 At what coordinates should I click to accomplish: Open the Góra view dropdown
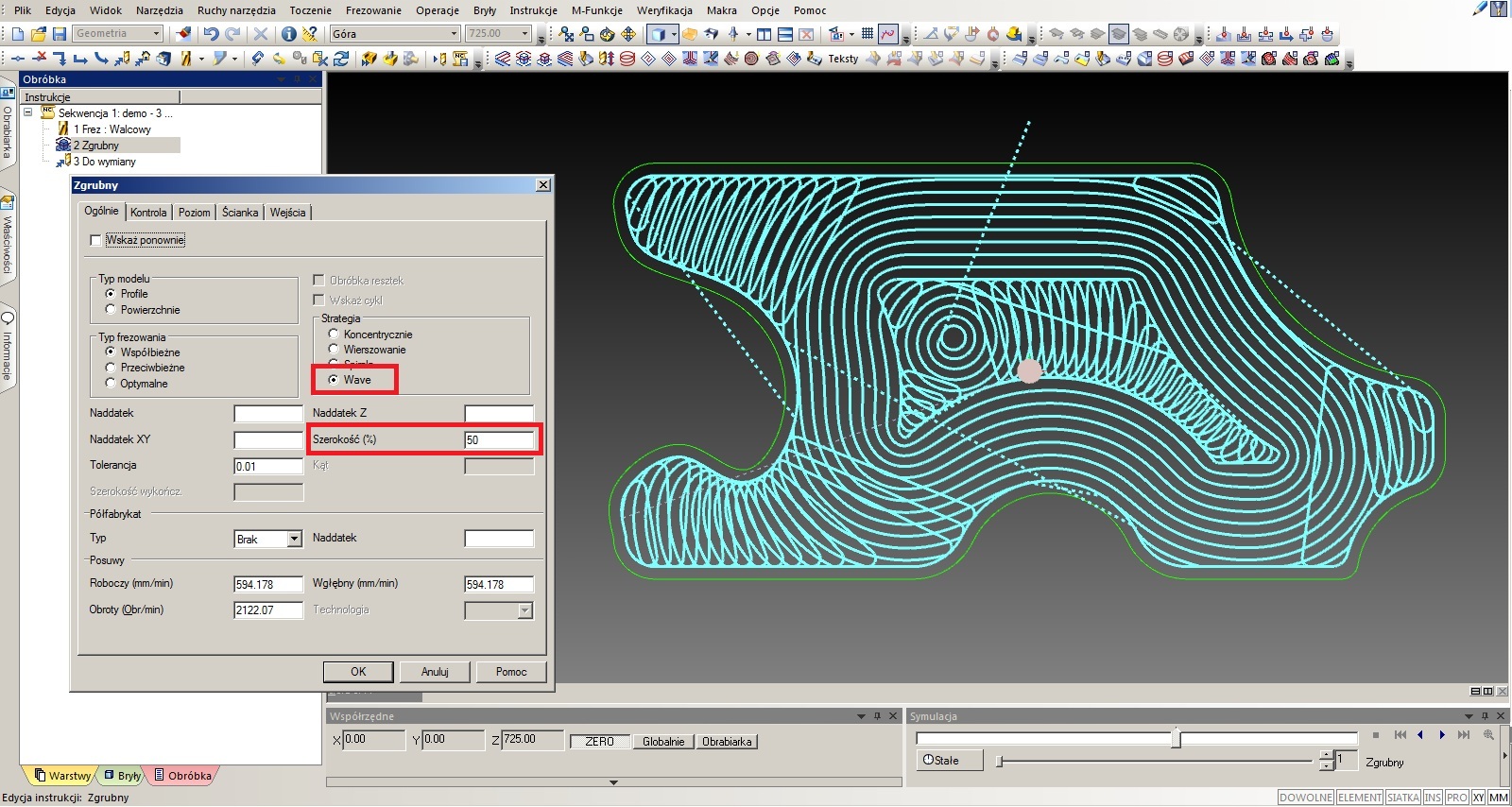click(455, 34)
